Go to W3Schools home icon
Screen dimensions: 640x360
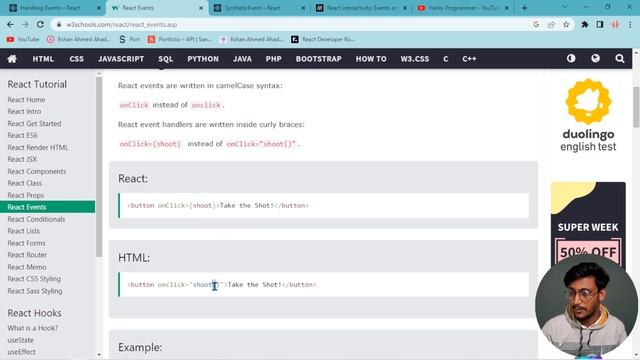12,59
